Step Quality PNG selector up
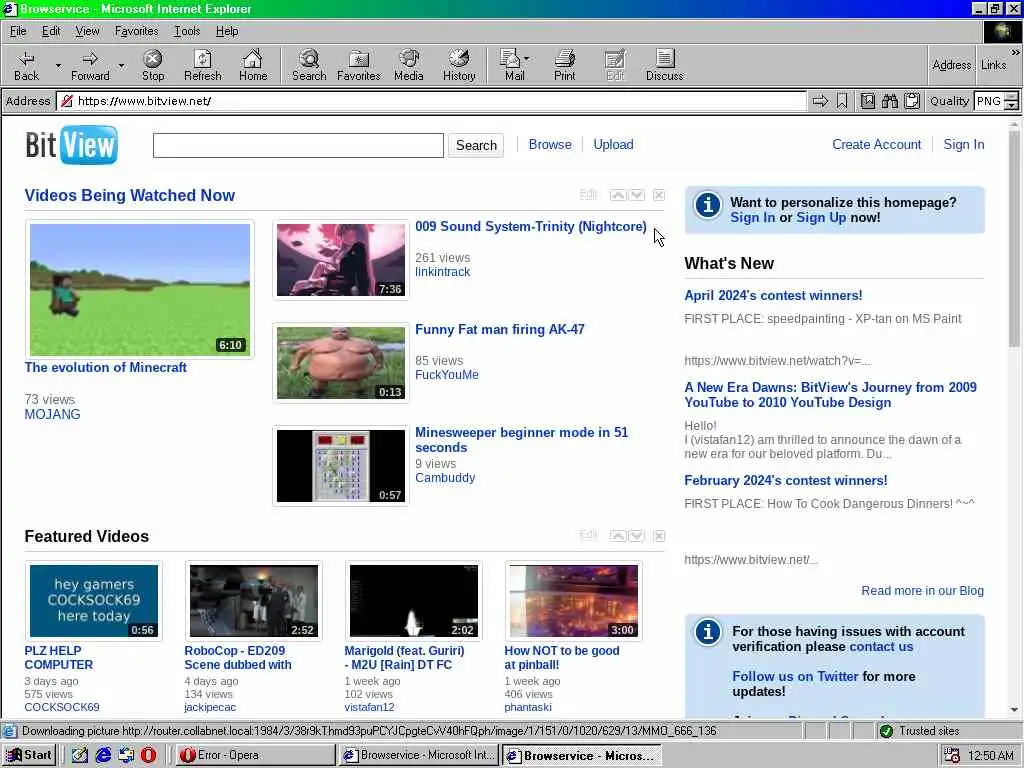Screen dimensions: 1024x768 tap(1012, 97)
